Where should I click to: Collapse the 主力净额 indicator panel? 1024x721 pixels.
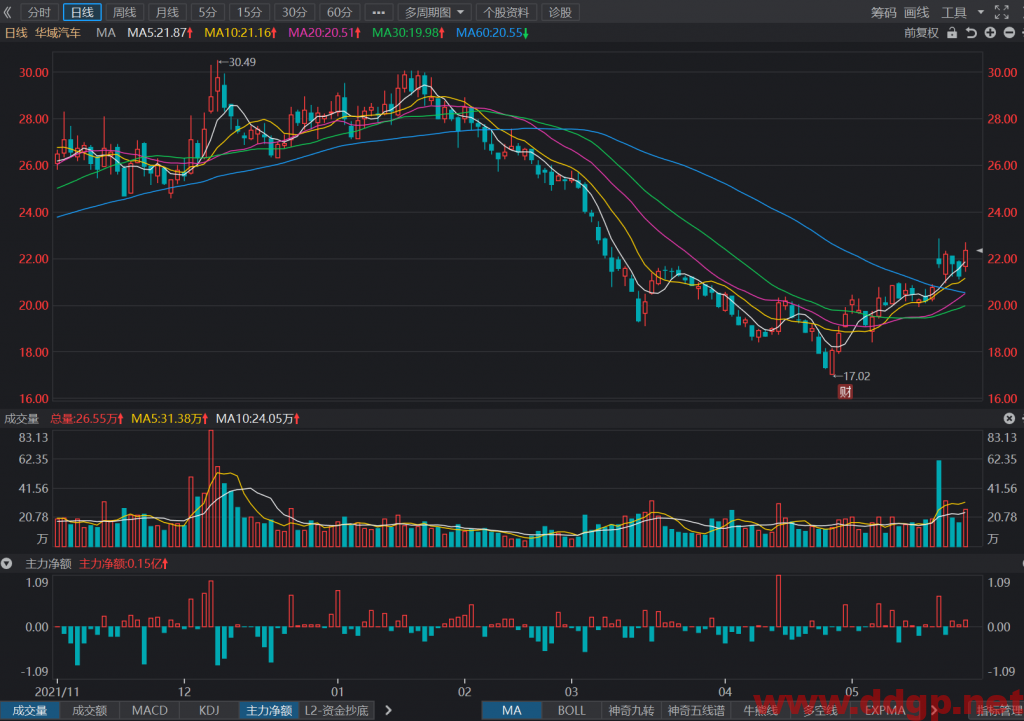(x=7, y=563)
